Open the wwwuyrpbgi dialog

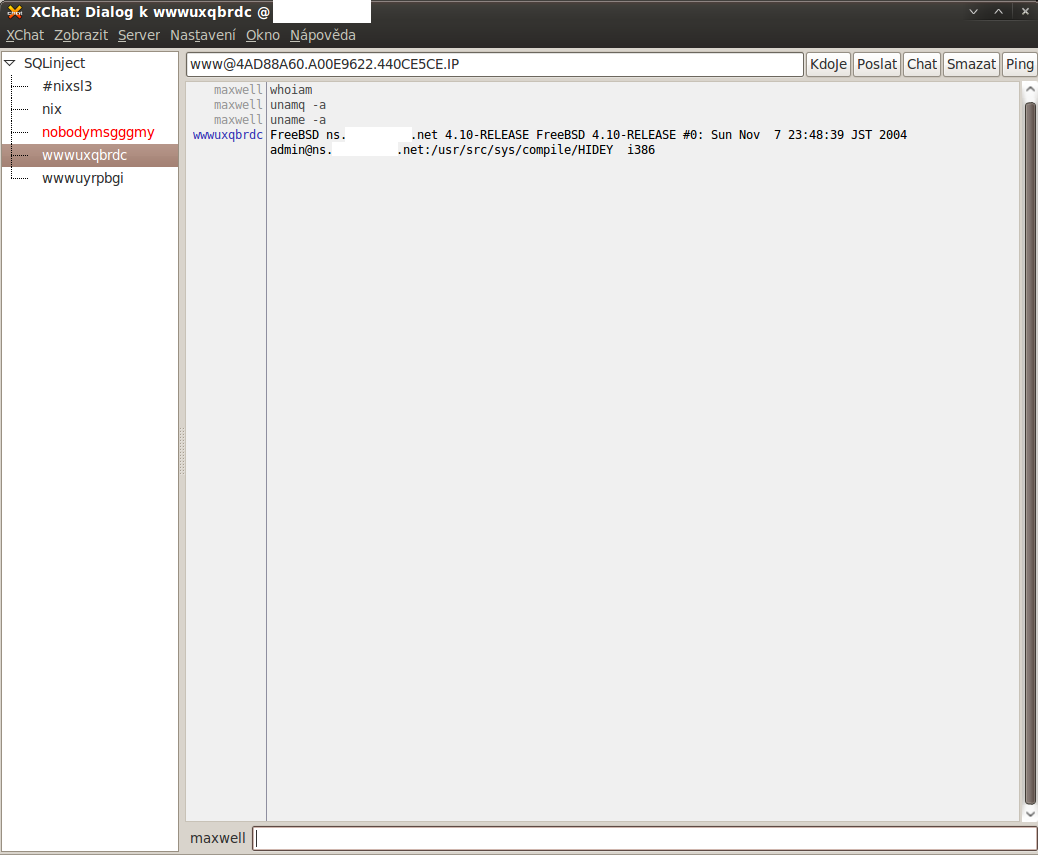click(x=83, y=178)
